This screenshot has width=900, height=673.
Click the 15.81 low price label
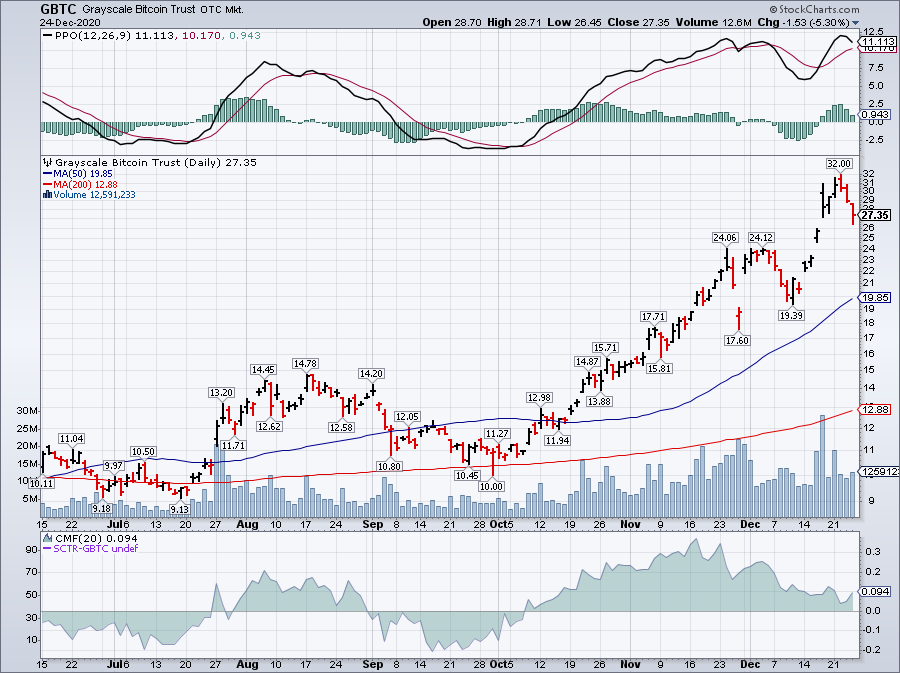659,368
